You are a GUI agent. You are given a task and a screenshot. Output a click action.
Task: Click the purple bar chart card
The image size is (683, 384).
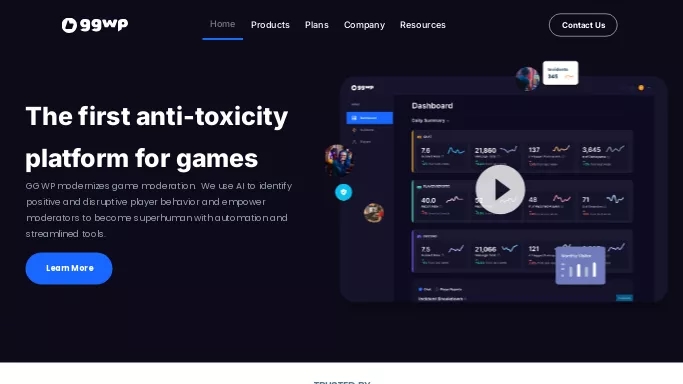coord(580,266)
